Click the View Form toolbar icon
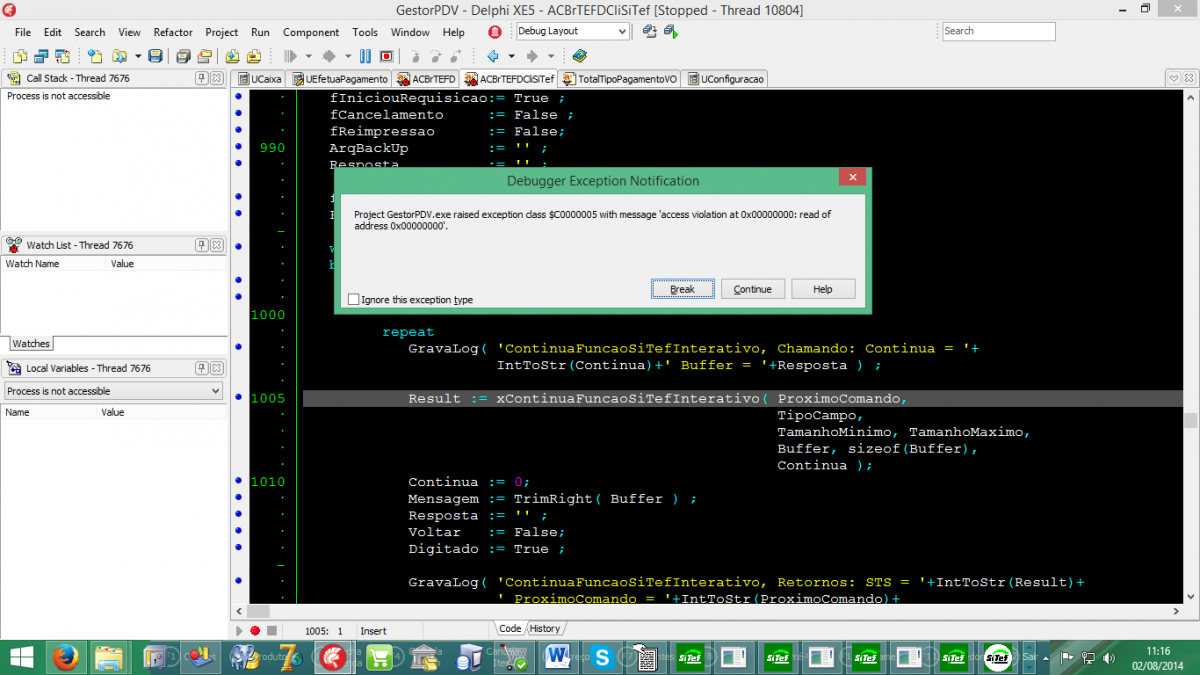Screen dimensions: 1200x675 (x=41, y=56)
